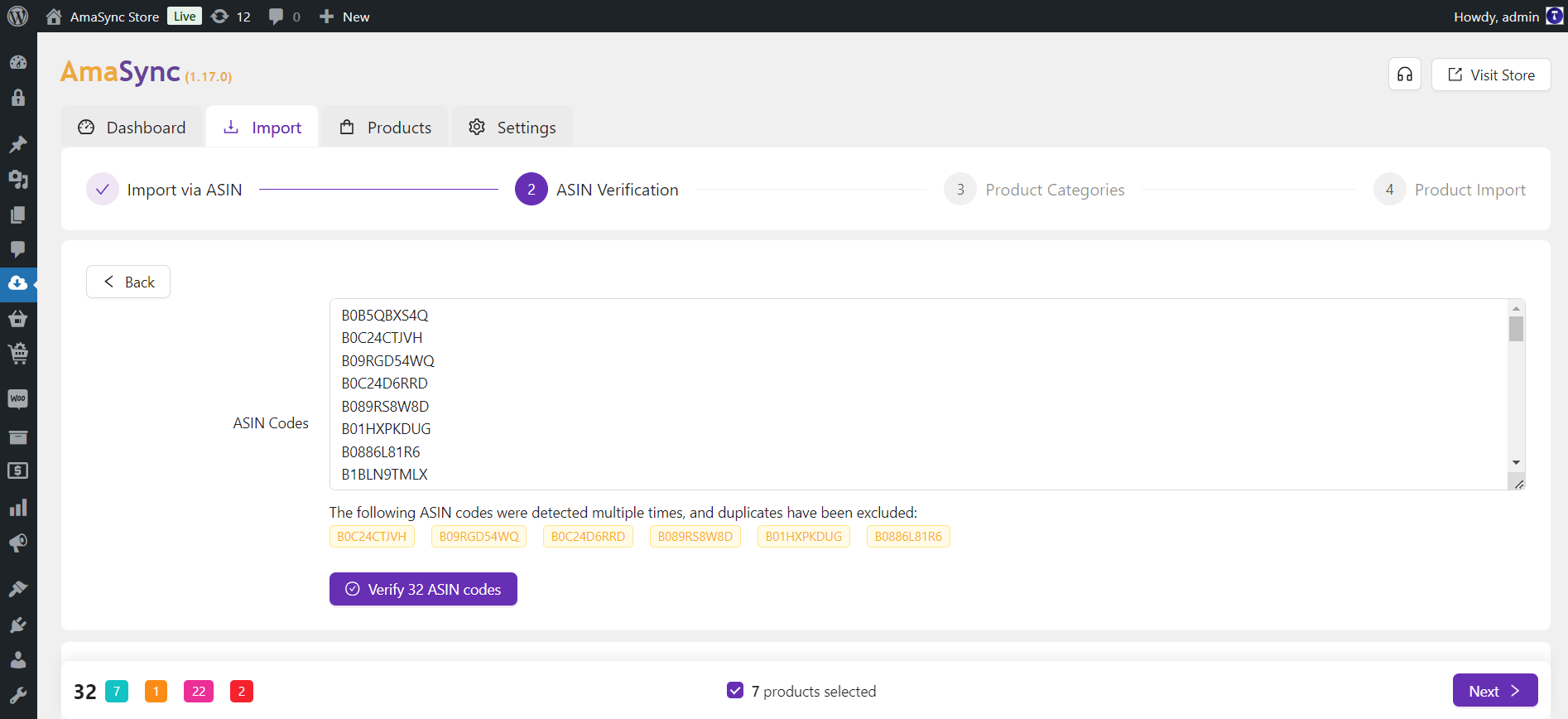
Task: Click the Import via ASIN step
Action: pyautogui.click(x=165, y=190)
